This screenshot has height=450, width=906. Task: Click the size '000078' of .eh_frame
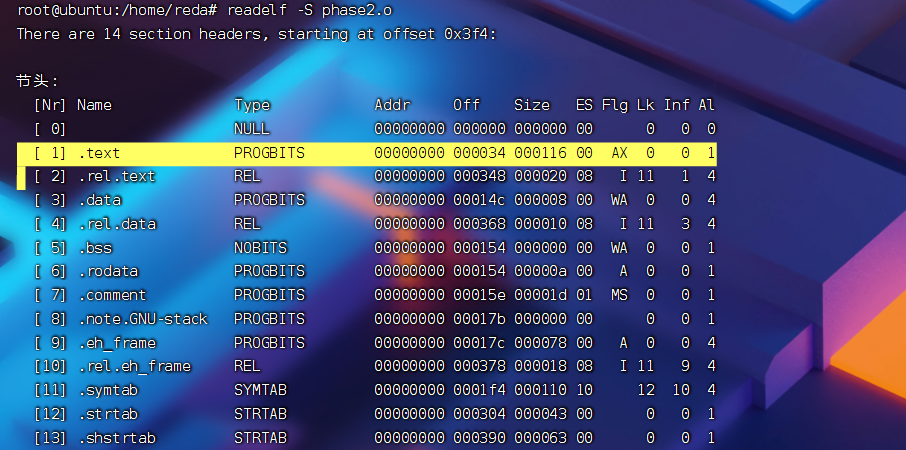pos(540,343)
